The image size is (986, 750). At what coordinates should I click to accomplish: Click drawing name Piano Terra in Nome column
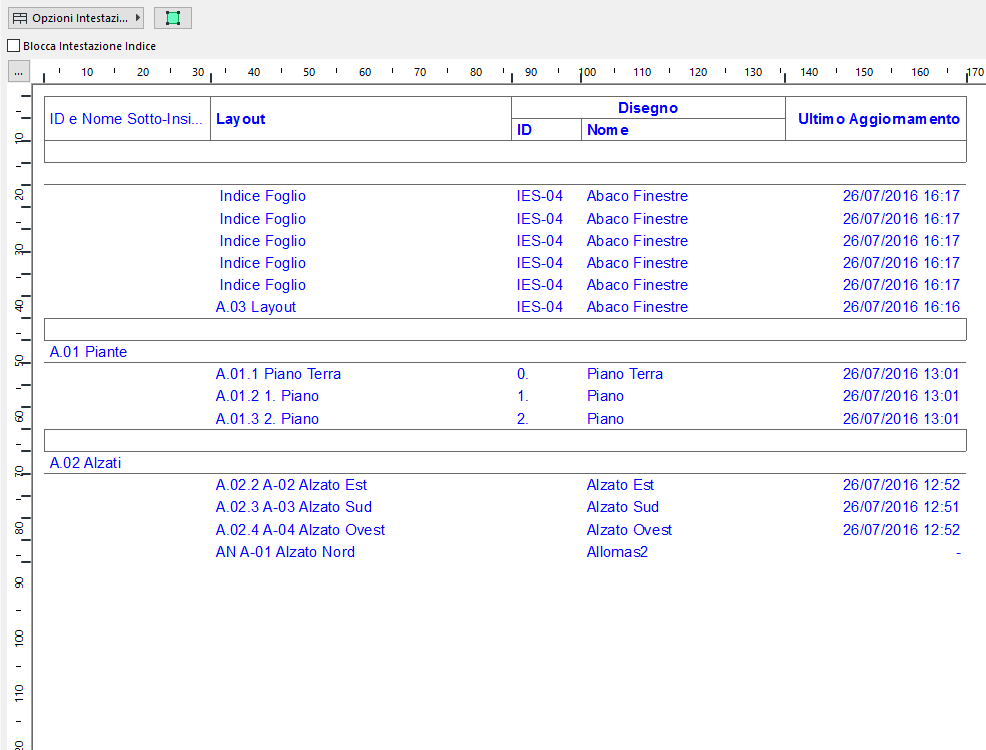tap(624, 374)
